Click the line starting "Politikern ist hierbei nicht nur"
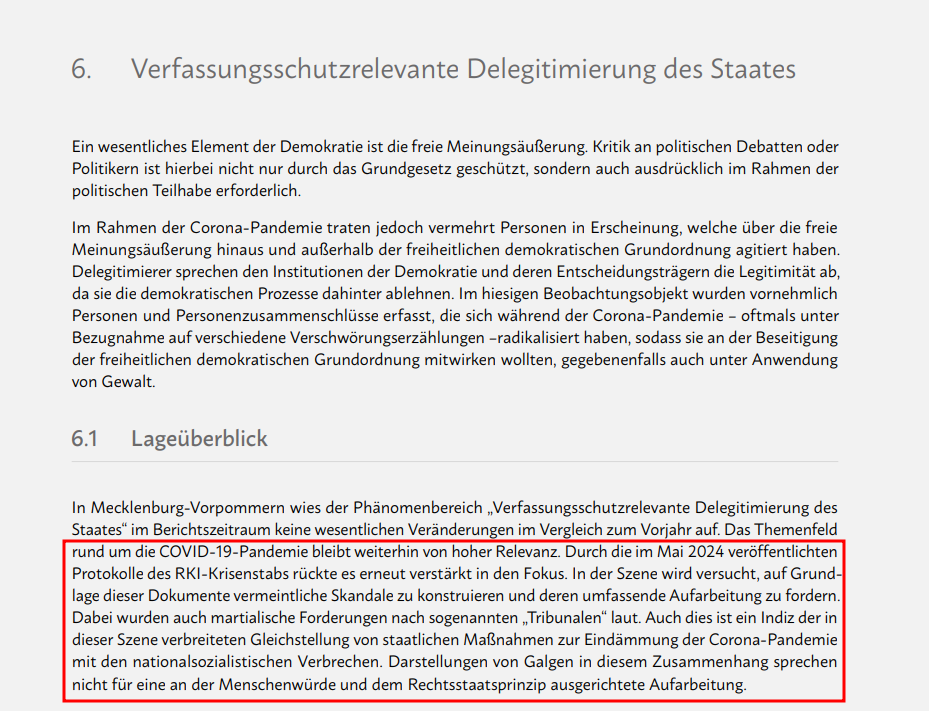This screenshot has width=929, height=711. (455, 169)
